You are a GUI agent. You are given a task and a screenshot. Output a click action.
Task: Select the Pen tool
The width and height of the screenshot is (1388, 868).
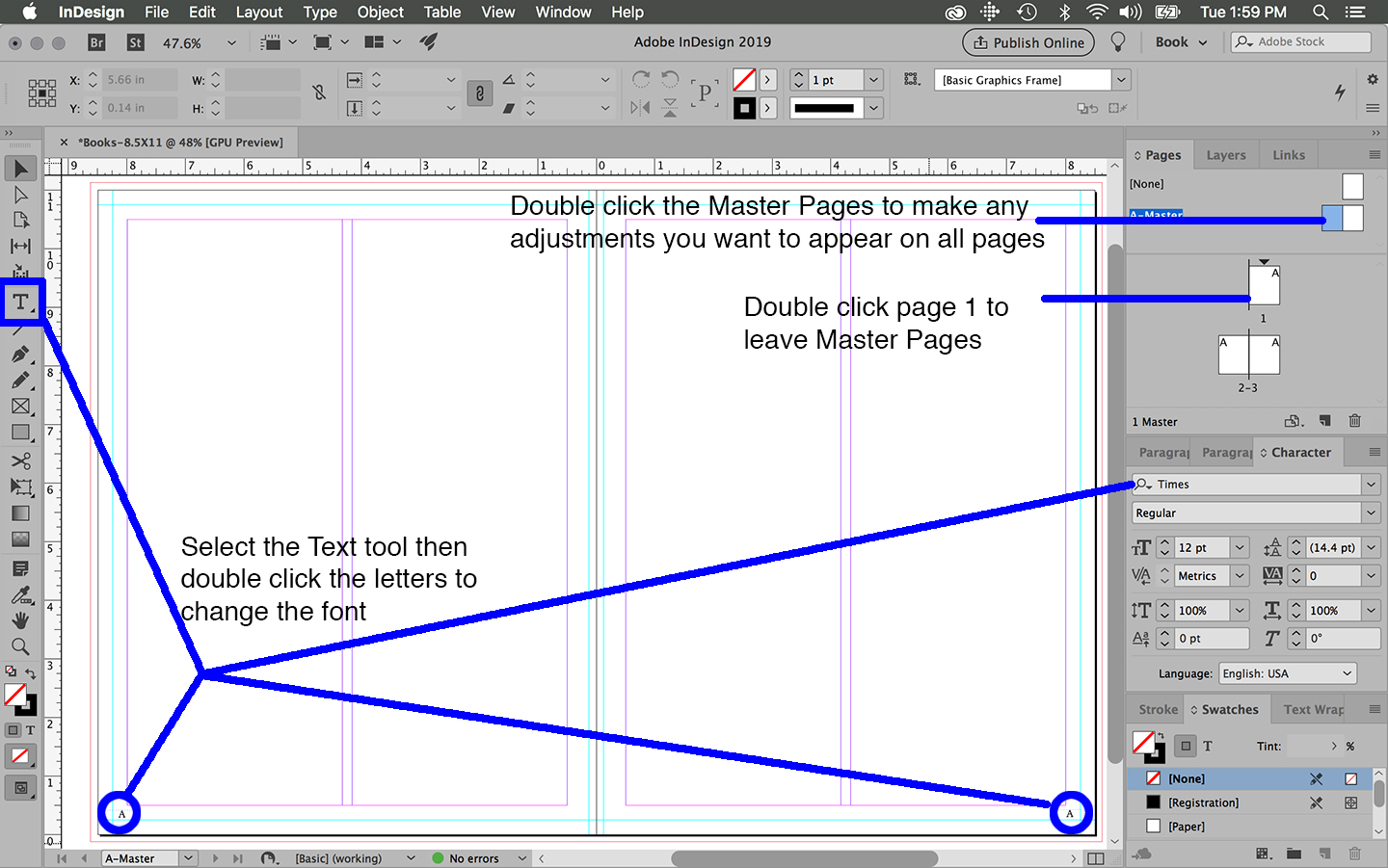click(20, 355)
